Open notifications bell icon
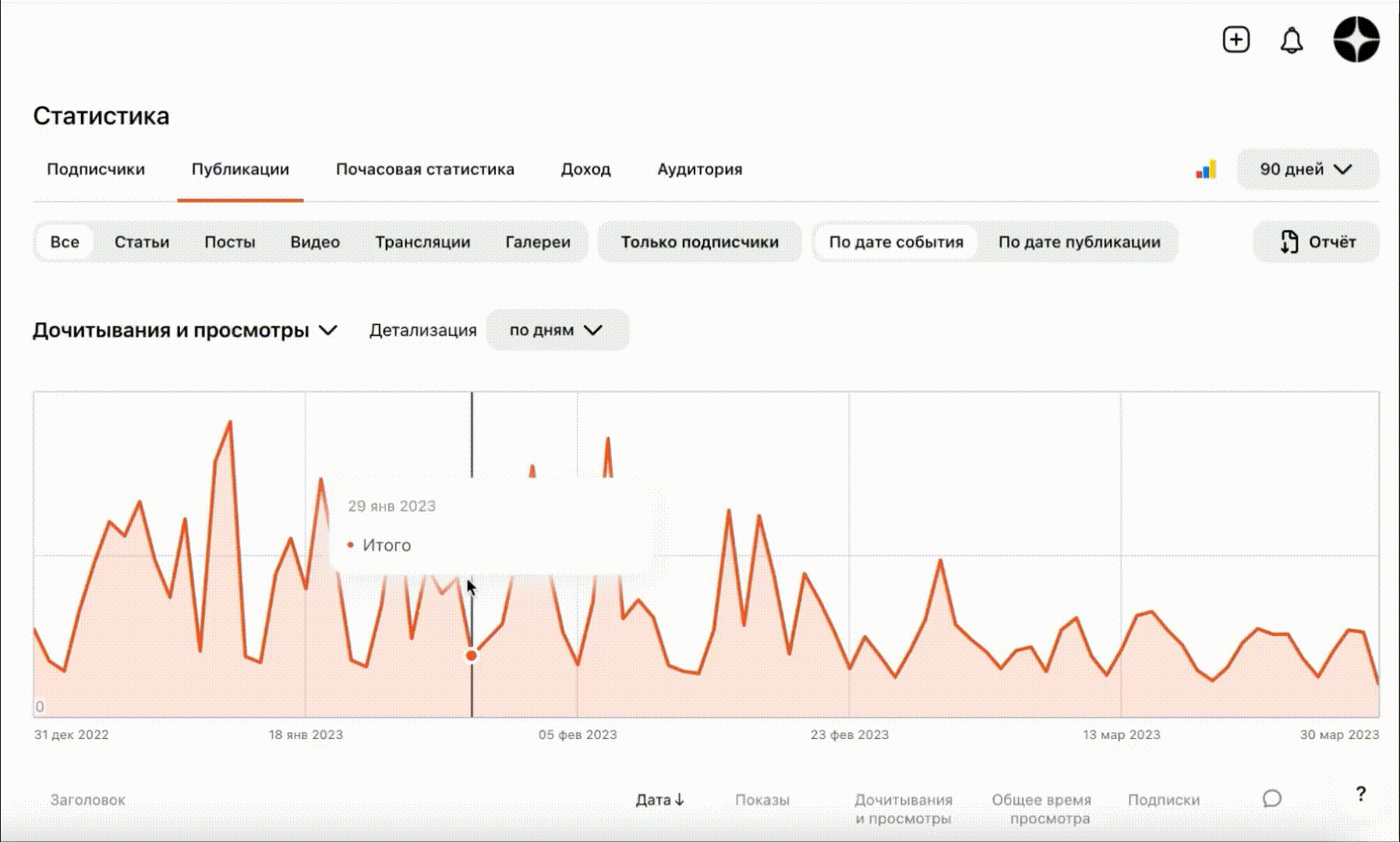The height and width of the screenshot is (842, 1400). (x=1292, y=41)
